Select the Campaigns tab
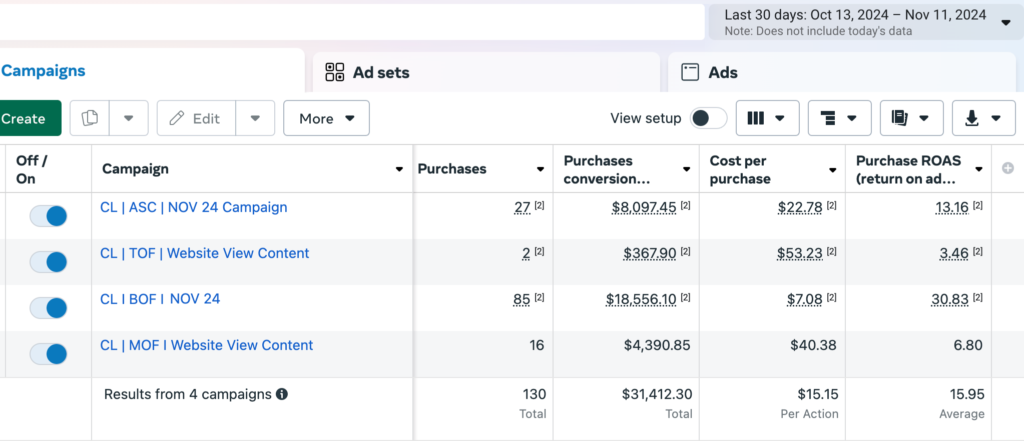This screenshot has height=441, width=1024. point(43,71)
